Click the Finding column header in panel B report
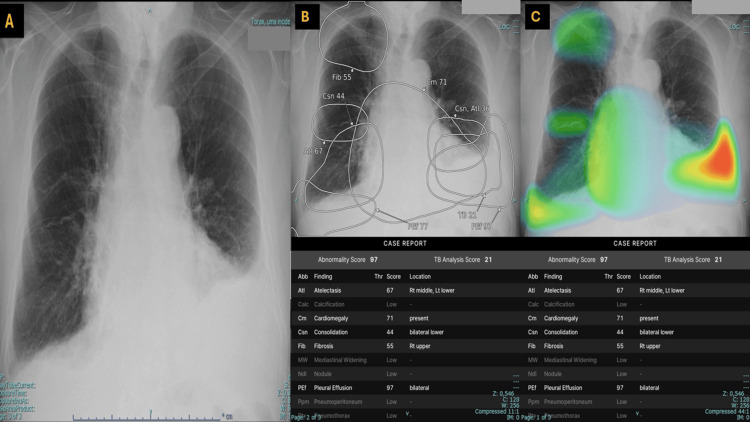750x422 pixels. [x=323, y=277]
